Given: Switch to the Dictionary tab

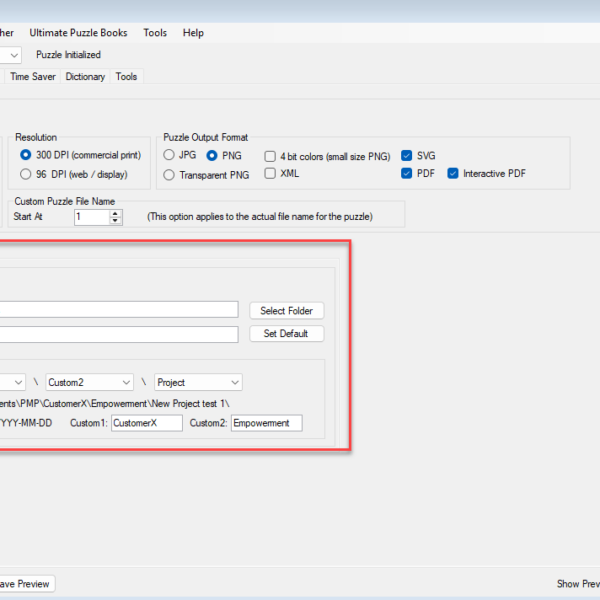Looking at the screenshot, I should click(x=85, y=77).
